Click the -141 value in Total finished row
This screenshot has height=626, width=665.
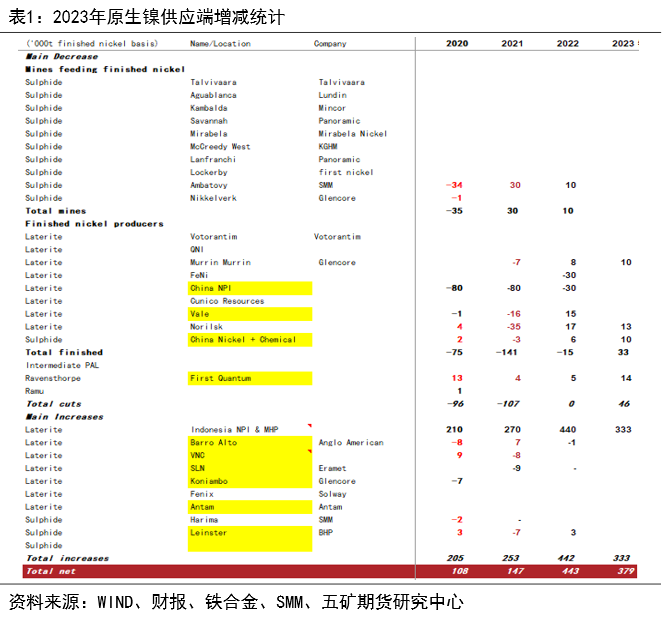[x=506, y=352]
